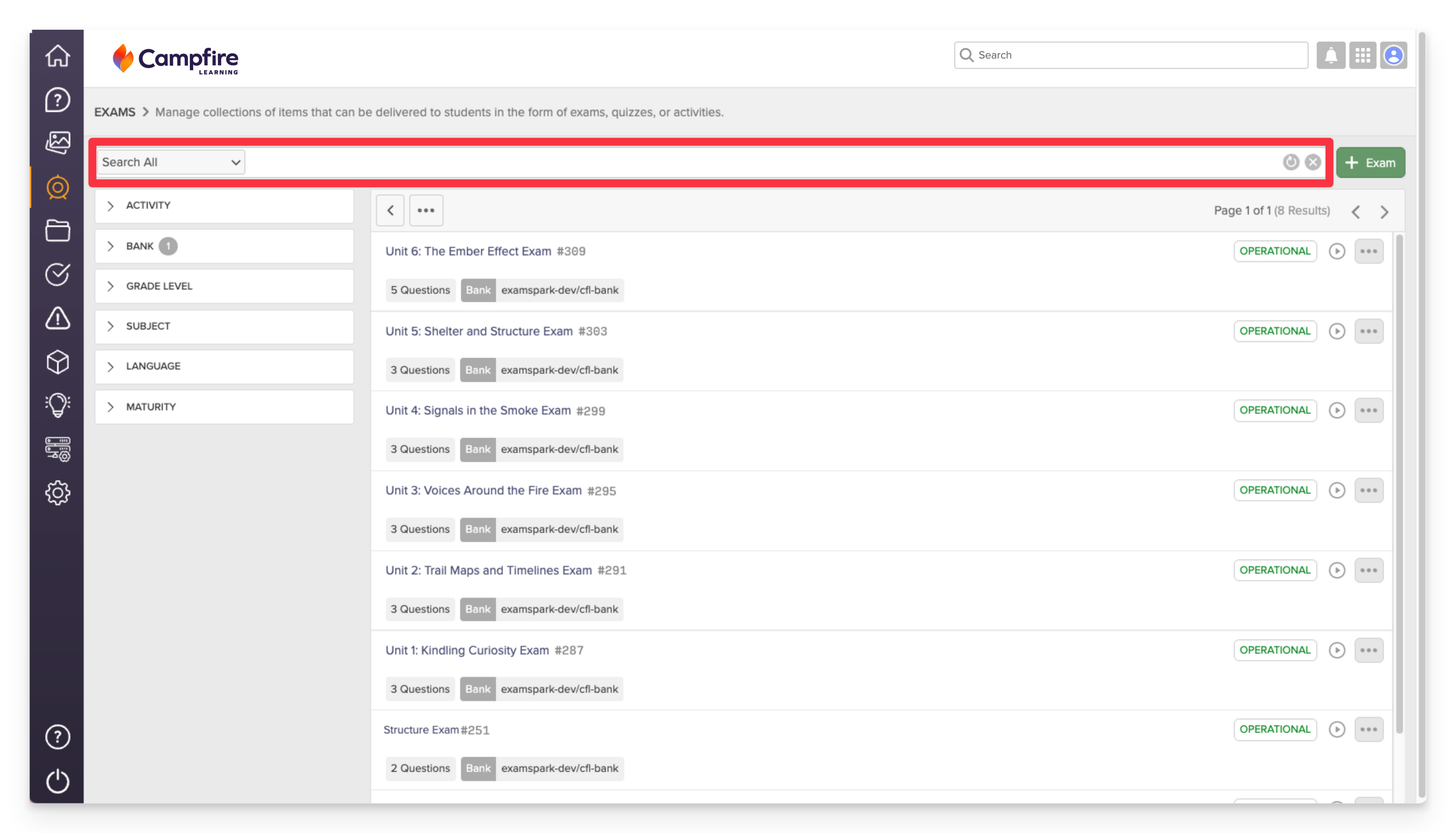Open Unit 4: Signals in the Smoke Exam
Viewport: 1456px width, 833px height.
478,410
